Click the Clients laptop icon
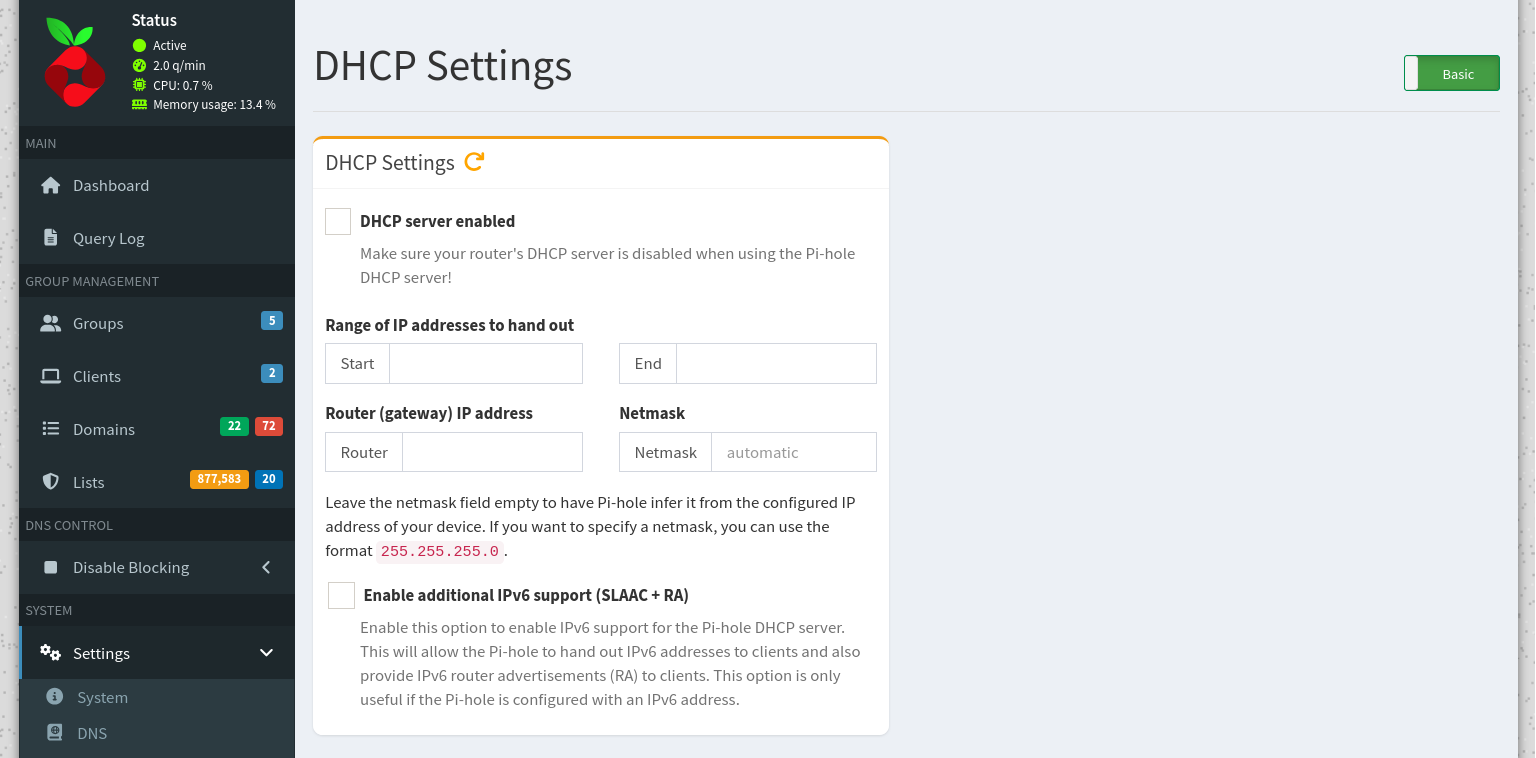 point(50,377)
